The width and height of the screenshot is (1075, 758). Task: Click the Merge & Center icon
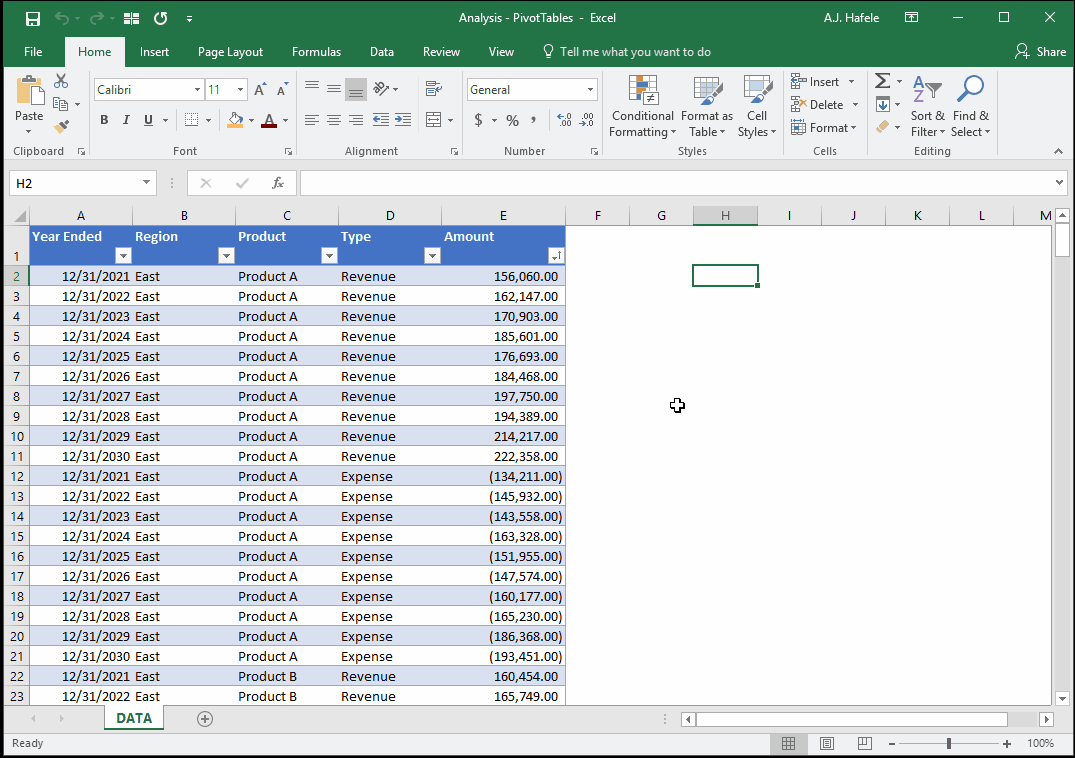tap(433, 120)
